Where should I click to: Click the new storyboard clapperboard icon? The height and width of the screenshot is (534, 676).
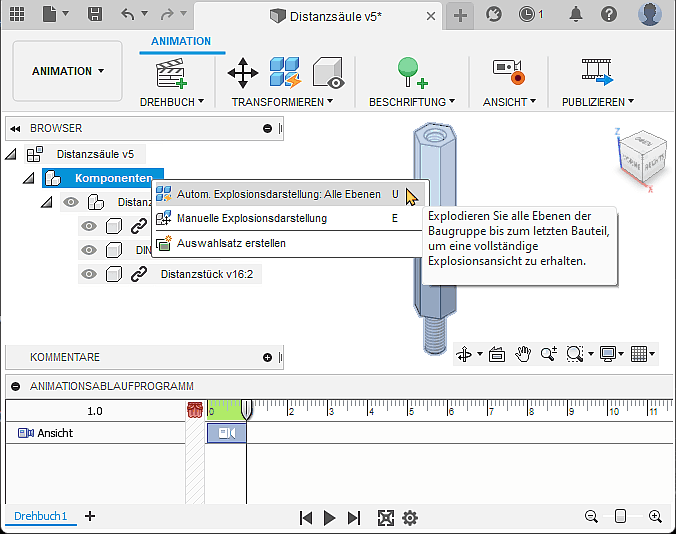coord(172,73)
